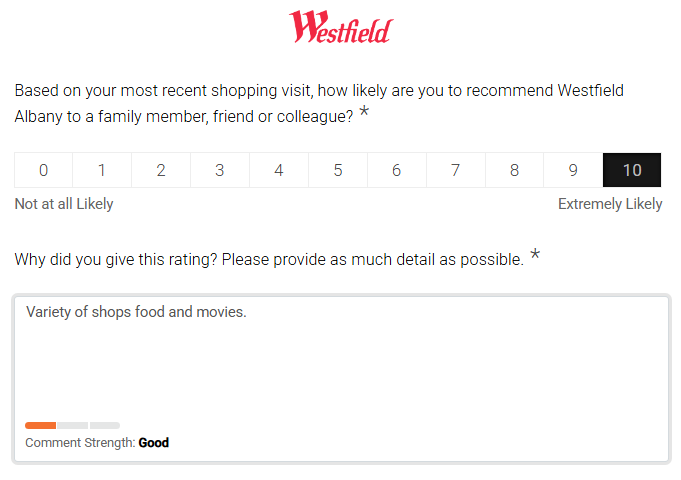Click the 'Why did you give this rating' question
681x480 pixels.
(x=269, y=260)
